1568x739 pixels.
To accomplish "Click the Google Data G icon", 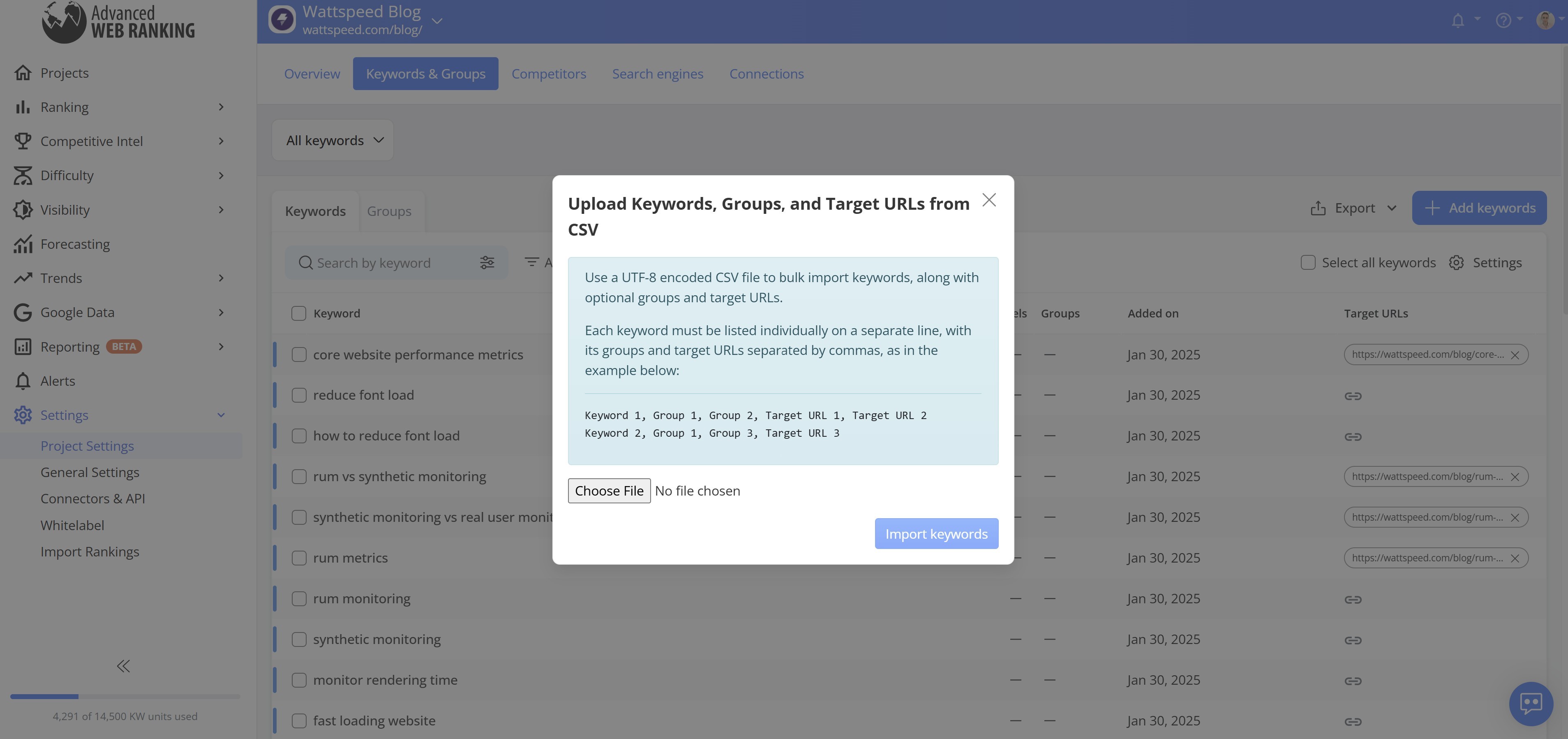I will pos(23,312).
